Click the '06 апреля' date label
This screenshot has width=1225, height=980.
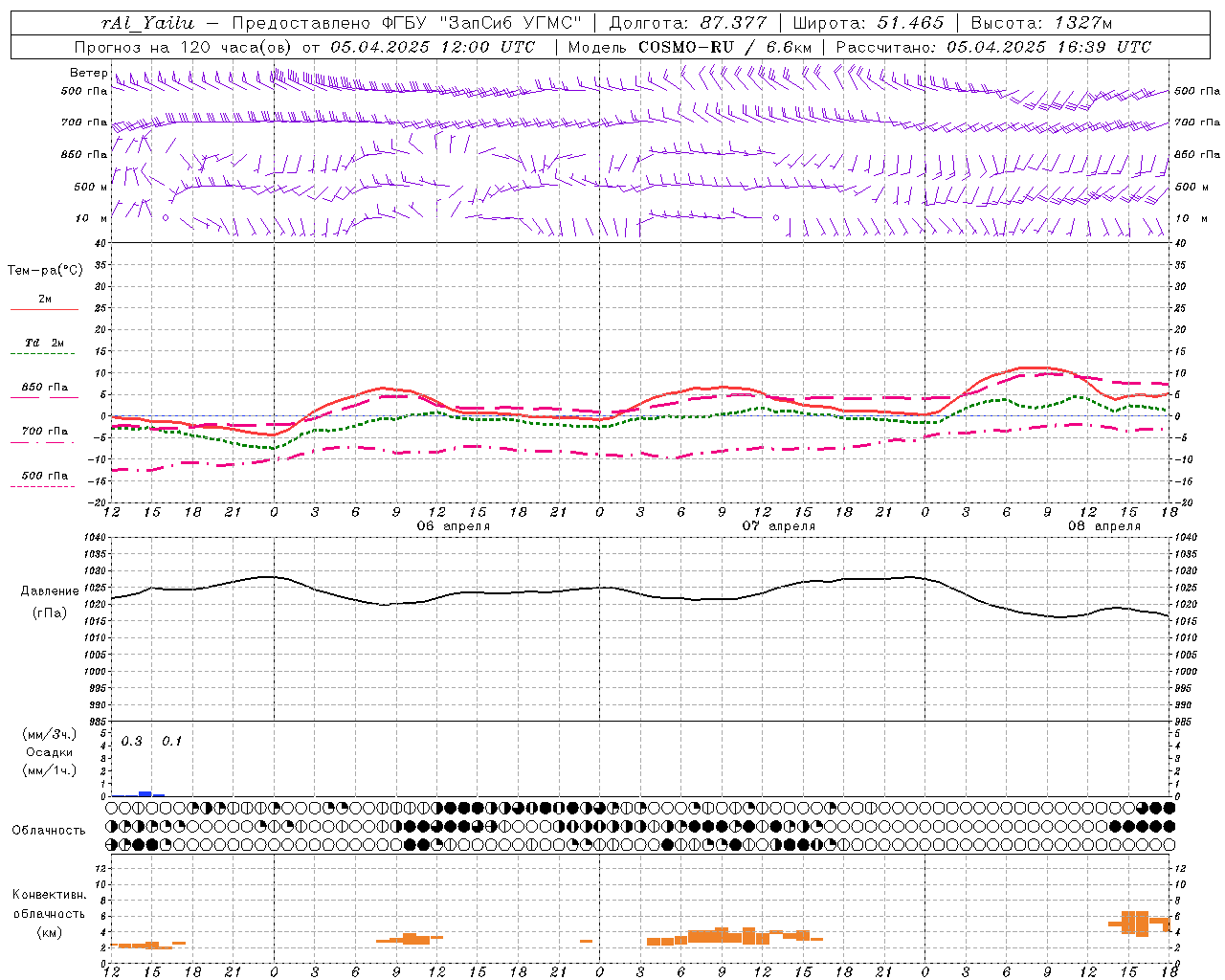coord(454,526)
